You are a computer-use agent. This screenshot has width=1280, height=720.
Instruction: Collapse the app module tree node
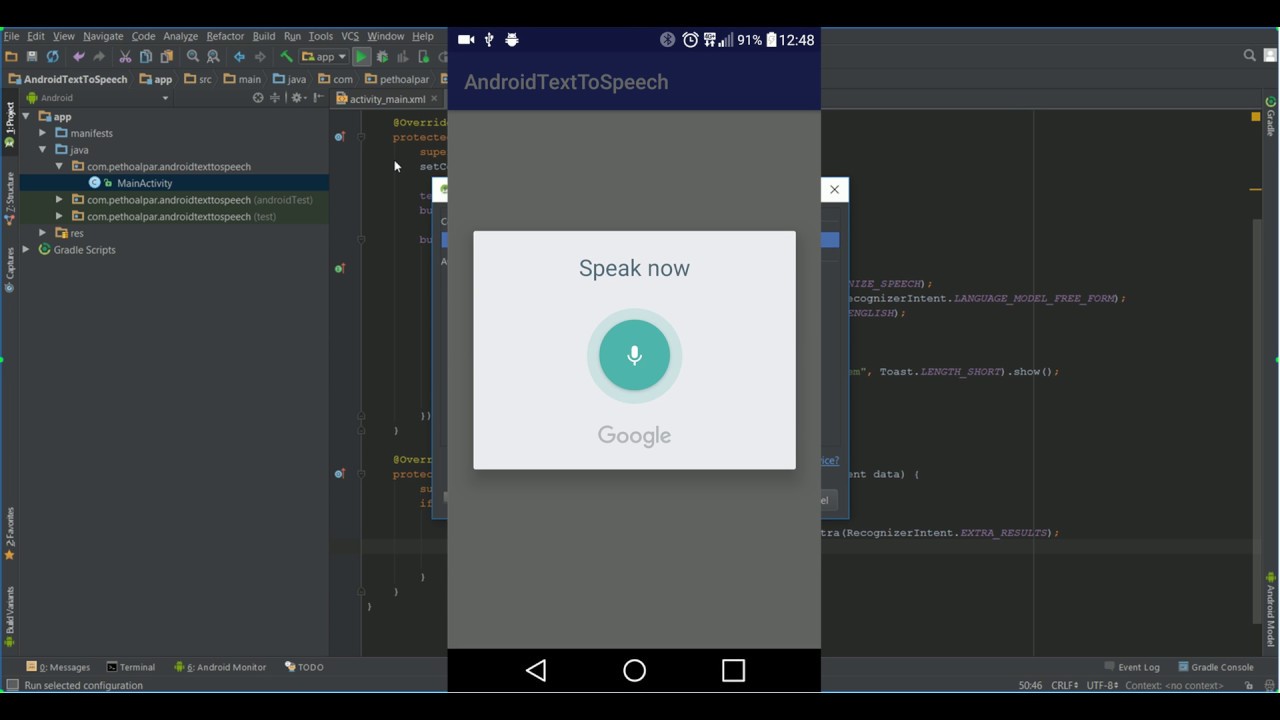point(26,117)
